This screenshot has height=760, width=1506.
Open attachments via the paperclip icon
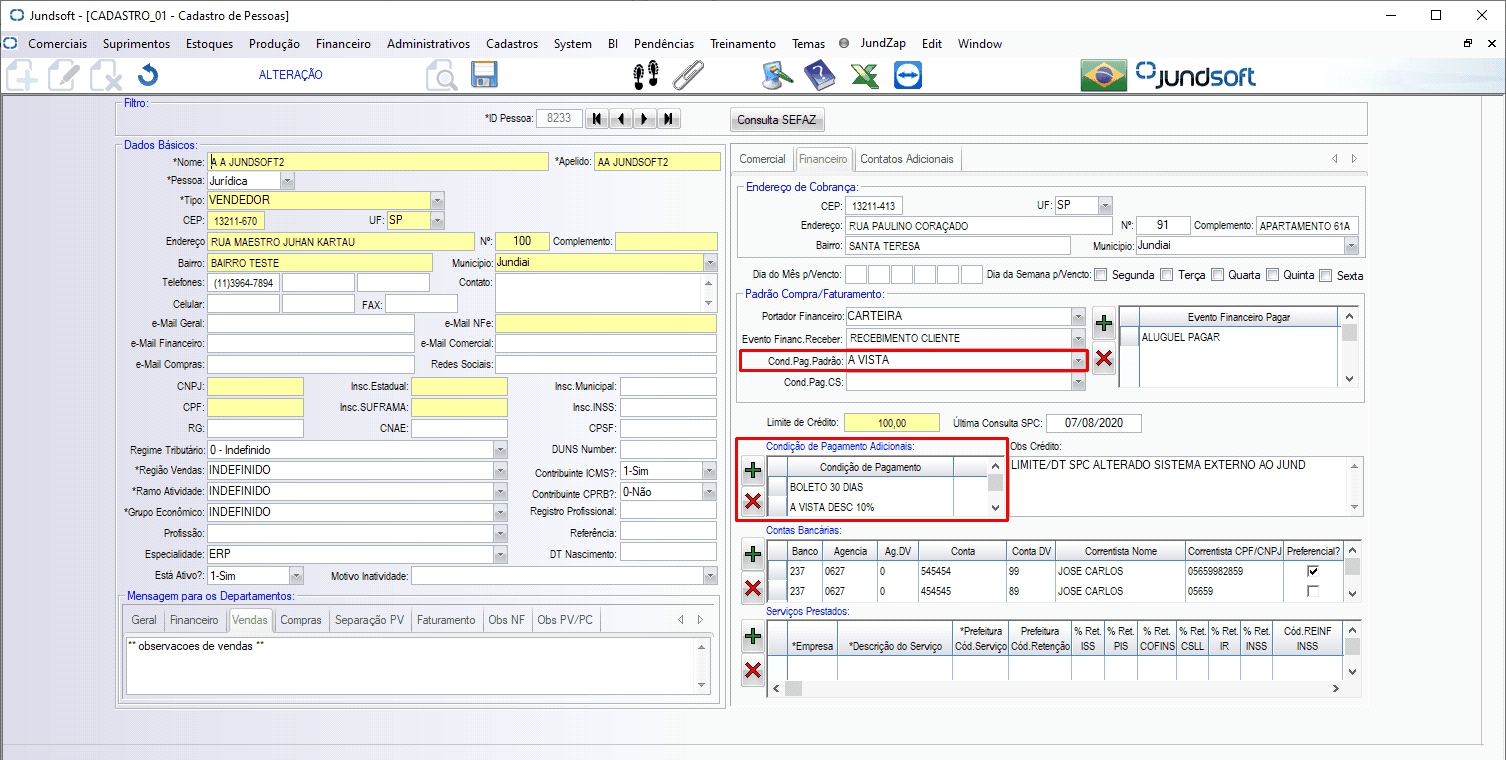coord(688,75)
